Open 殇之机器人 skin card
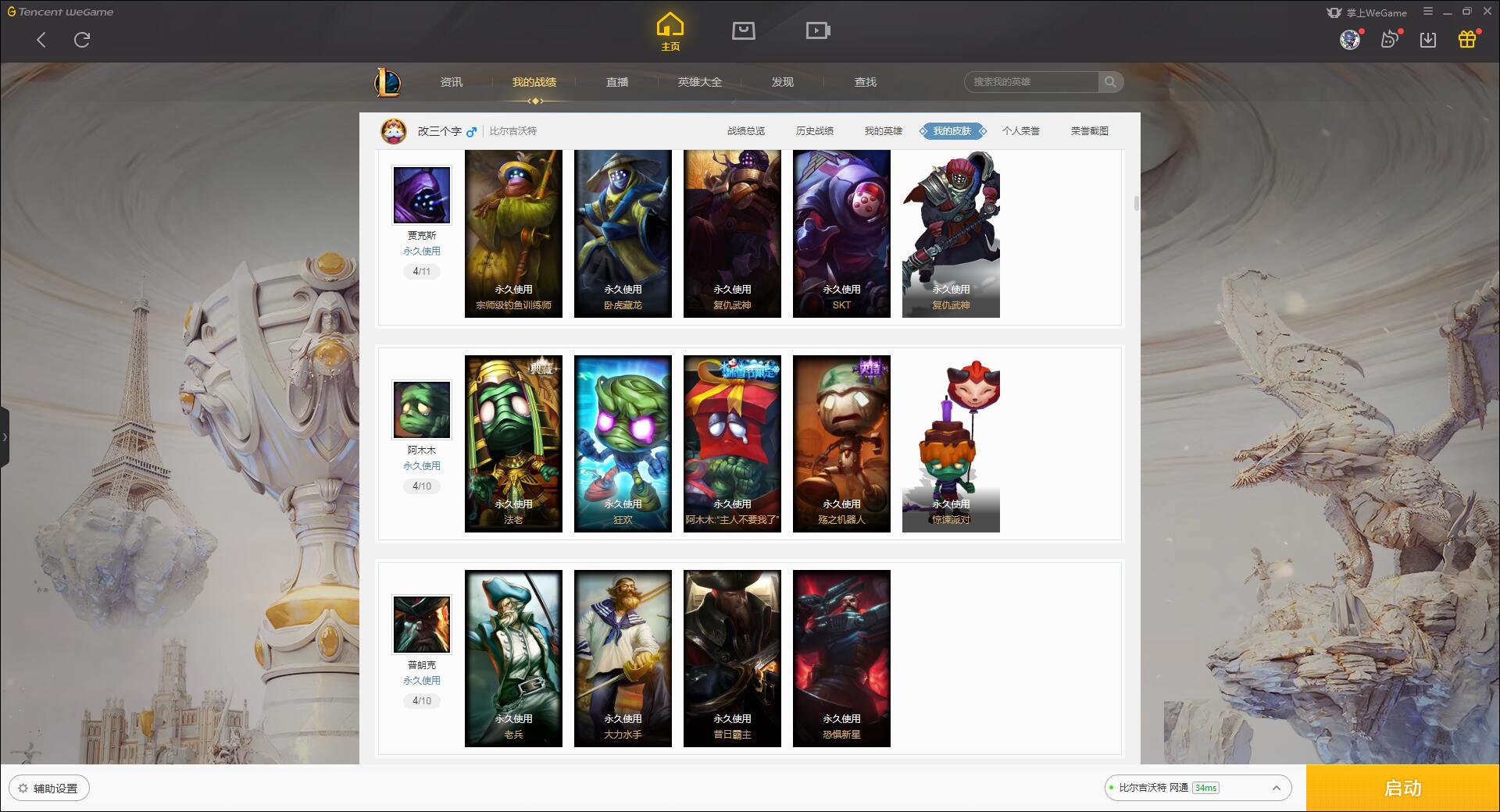The image size is (1500, 812). (x=841, y=443)
